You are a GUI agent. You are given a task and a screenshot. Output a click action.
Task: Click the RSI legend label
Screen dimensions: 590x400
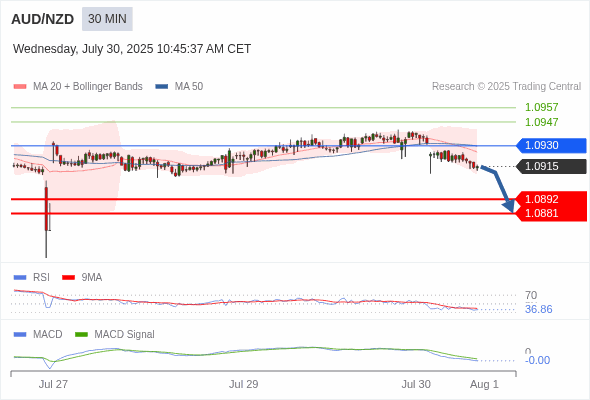pos(41,277)
